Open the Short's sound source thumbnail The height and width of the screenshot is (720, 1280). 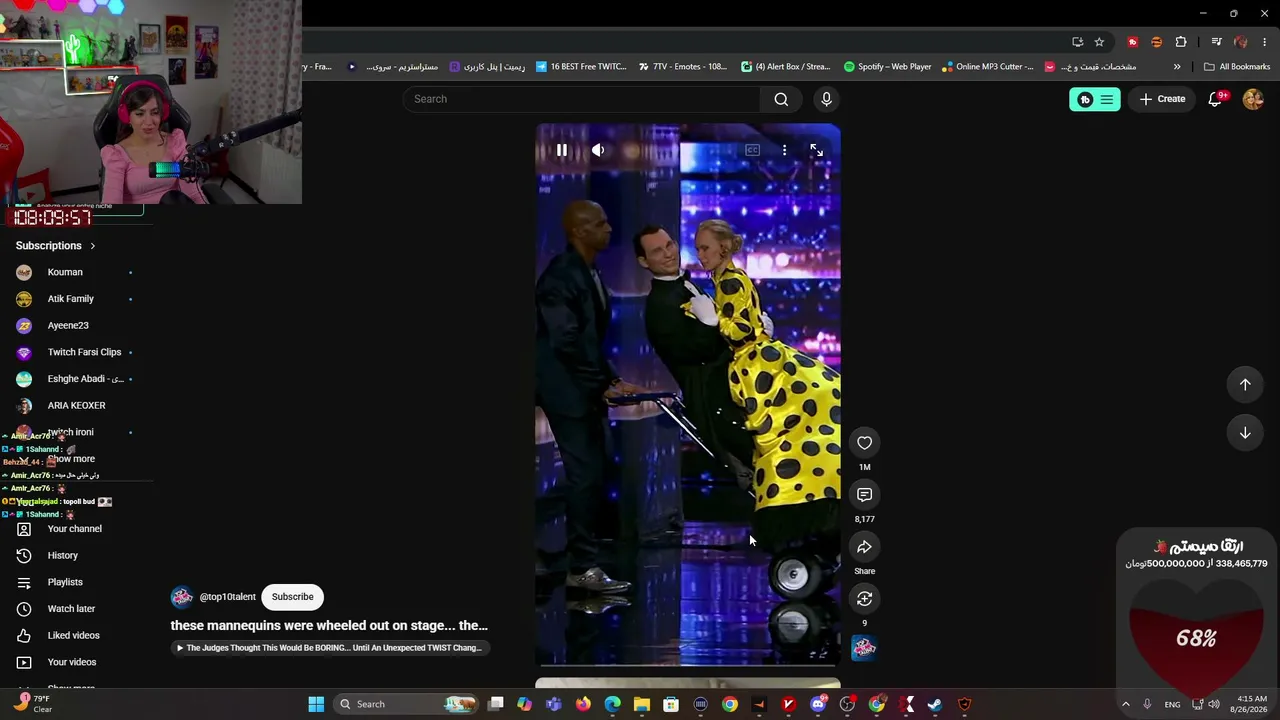(865, 648)
